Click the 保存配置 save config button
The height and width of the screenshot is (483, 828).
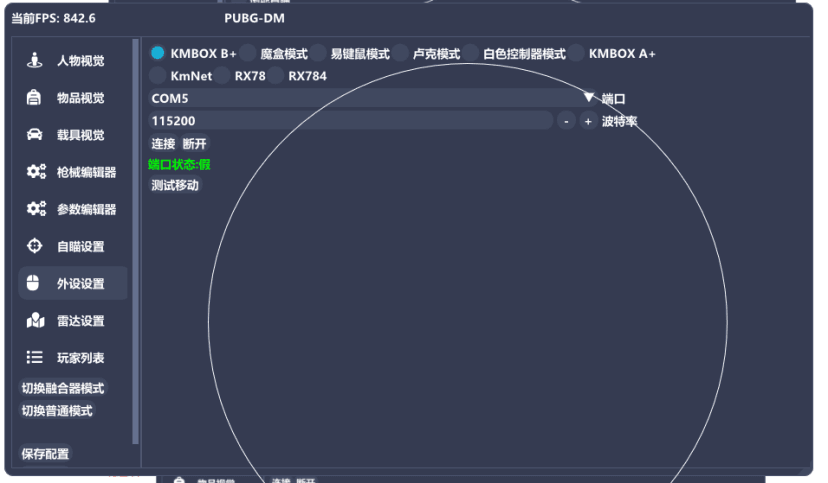45,454
